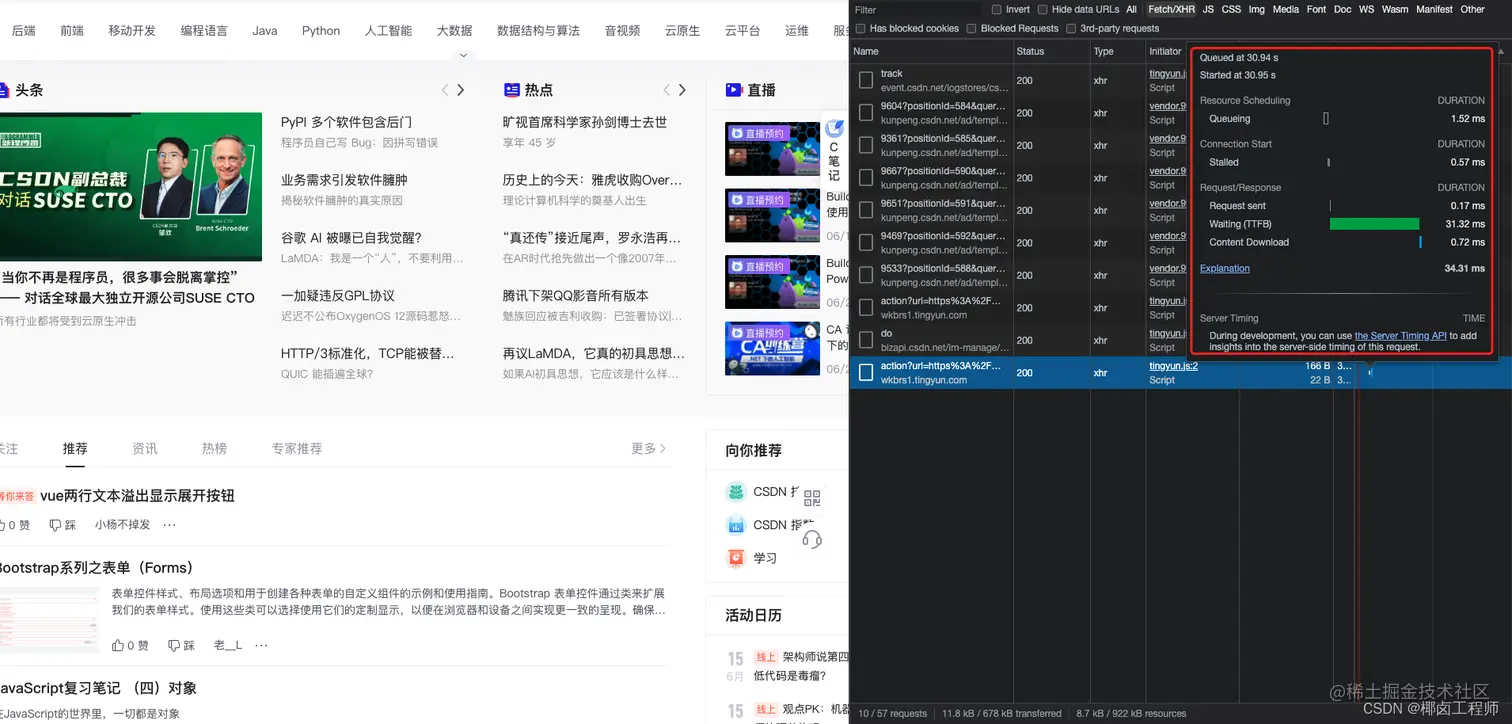This screenshot has width=1512, height=724.
Task: Click the 学习 red icon under 向你推荐
Action: [736, 558]
